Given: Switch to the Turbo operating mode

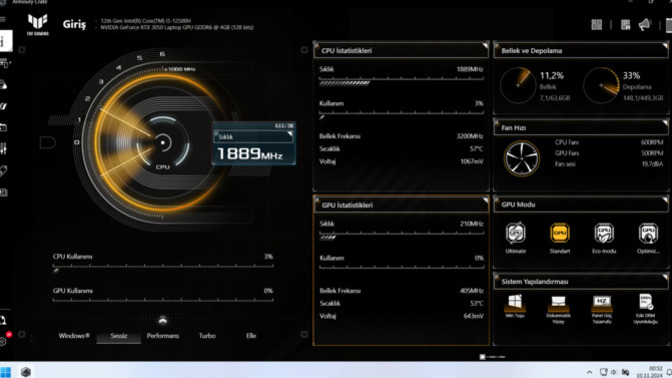Looking at the screenshot, I should pos(207,336).
